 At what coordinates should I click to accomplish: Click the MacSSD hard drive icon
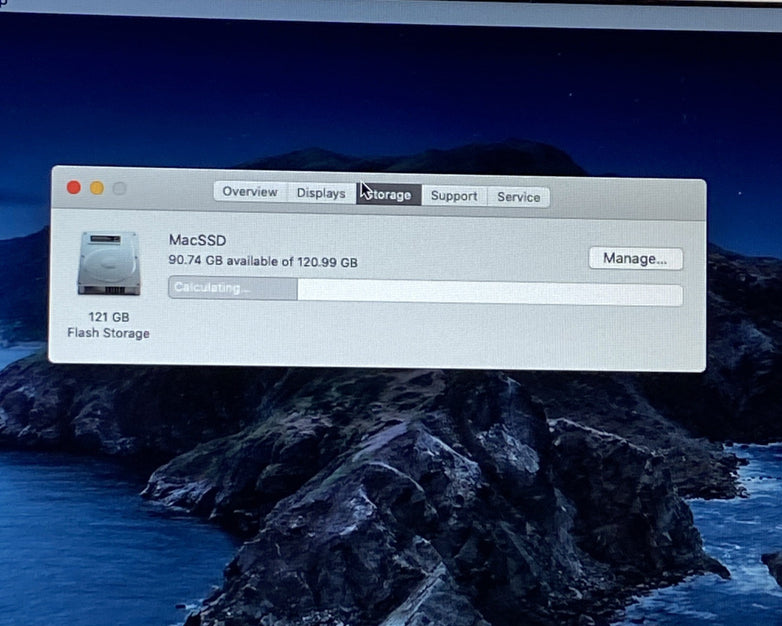[109, 263]
